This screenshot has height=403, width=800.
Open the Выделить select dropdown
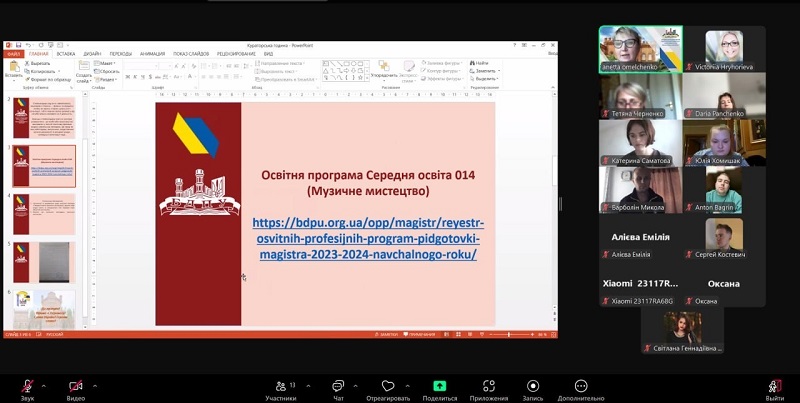(484, 79)
